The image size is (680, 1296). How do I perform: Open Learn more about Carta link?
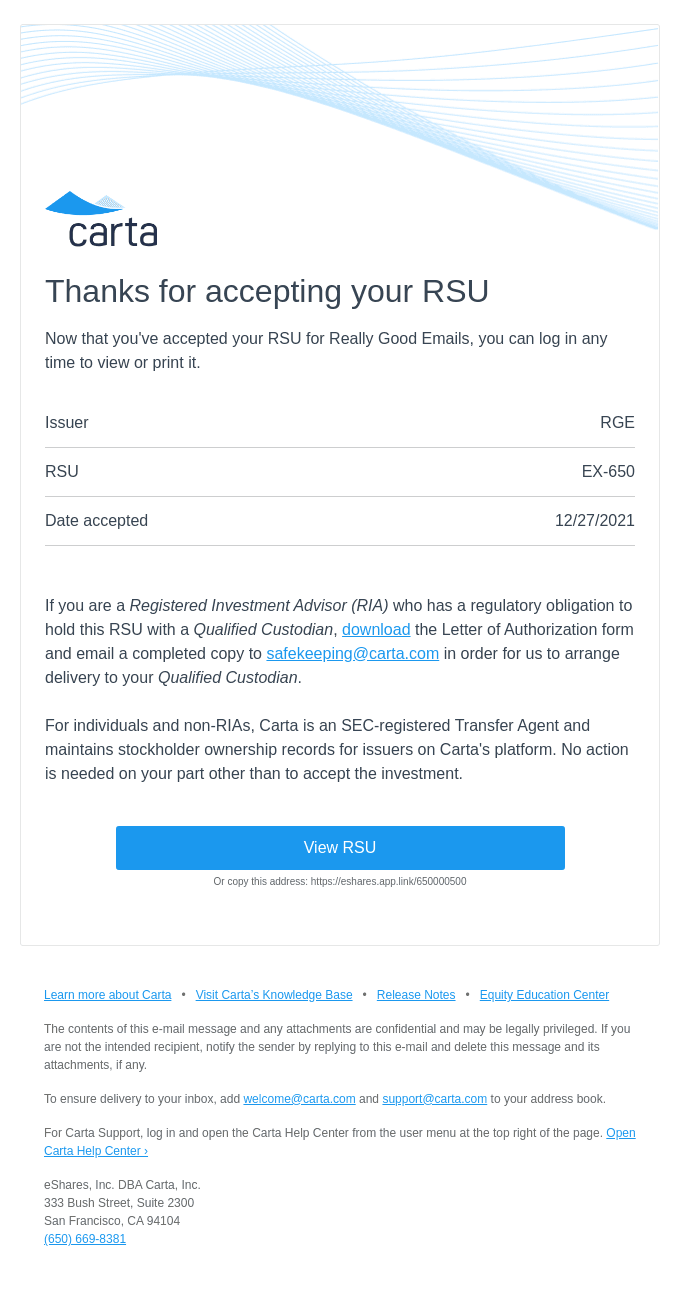[x=108, y=995]
